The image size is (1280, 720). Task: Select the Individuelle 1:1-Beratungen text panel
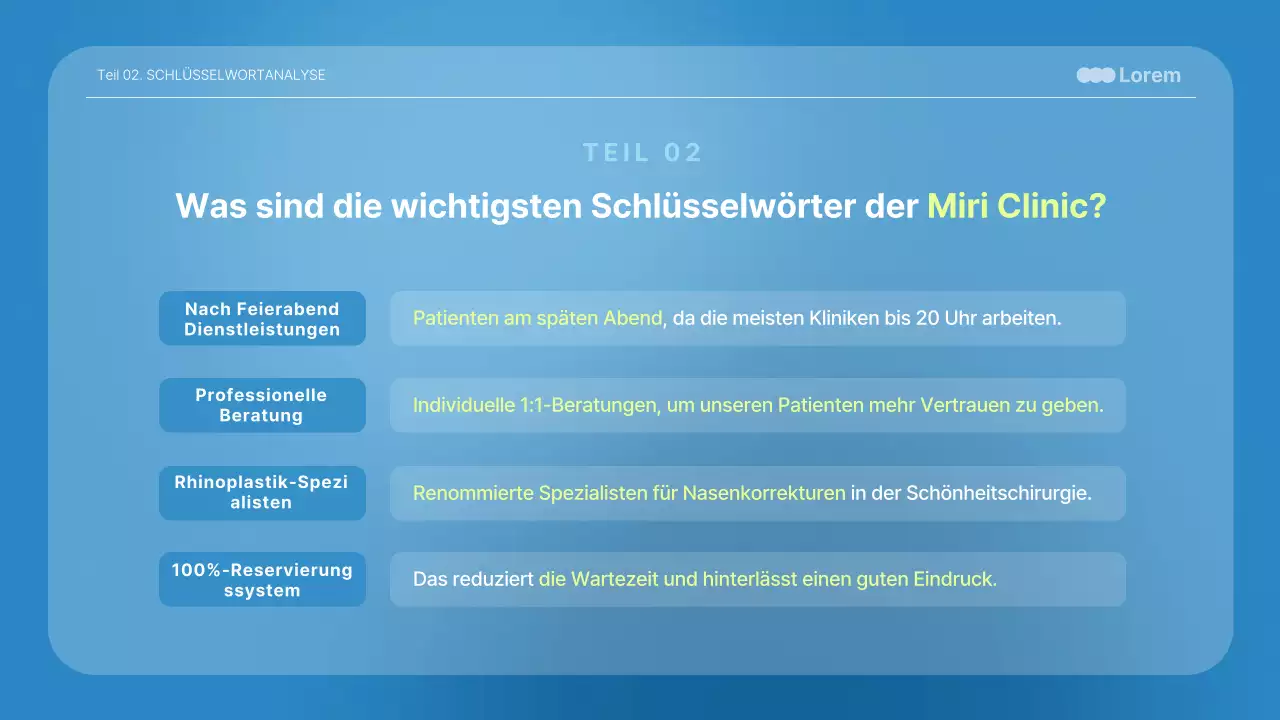[x=757, y=405]
